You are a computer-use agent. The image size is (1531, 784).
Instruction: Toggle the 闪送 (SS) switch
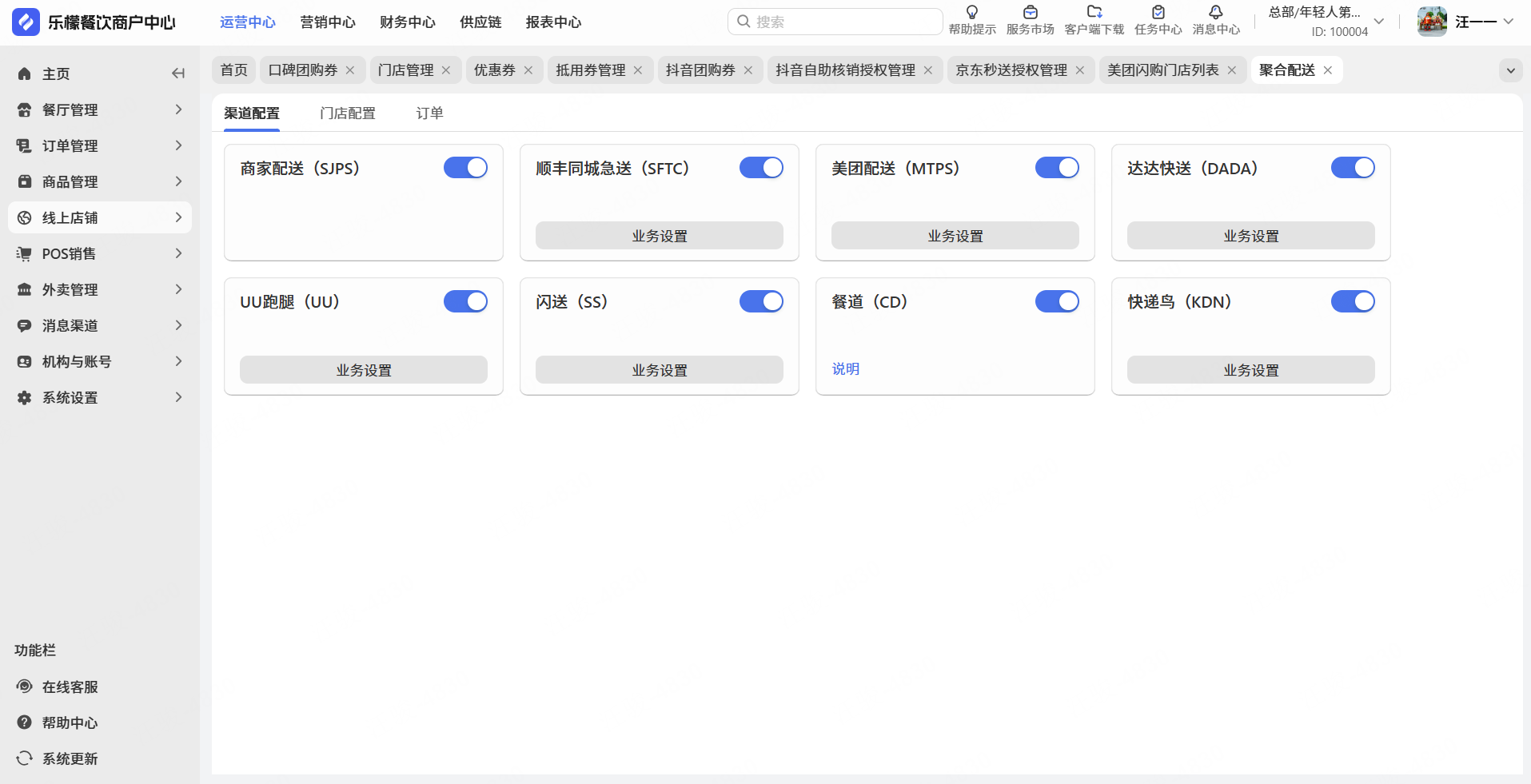762,301
